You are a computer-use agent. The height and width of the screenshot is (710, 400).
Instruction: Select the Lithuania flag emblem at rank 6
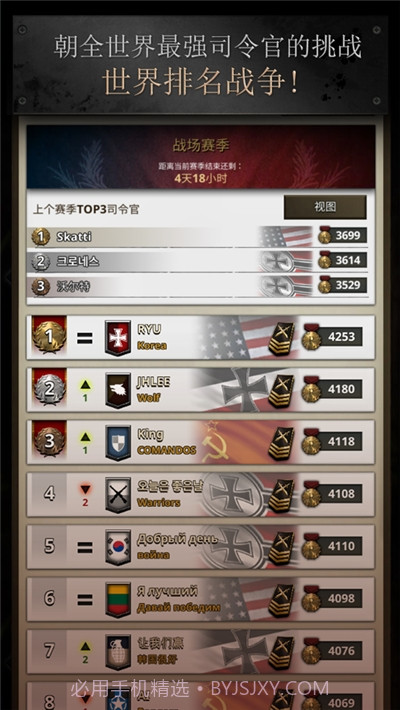click(118, 600)
